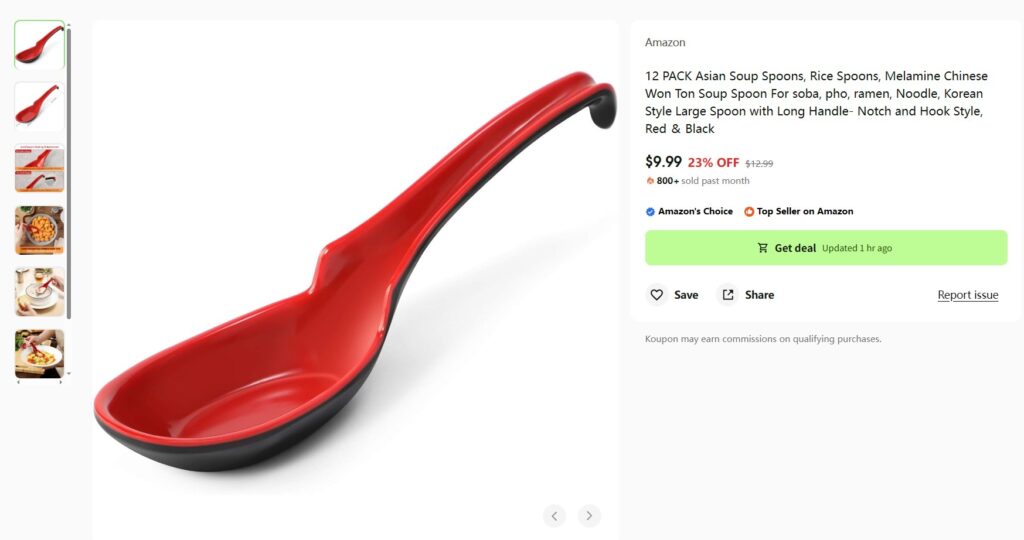Image resolution: width=1024 pixels, height=540 pixels.
Task: Open the third infographic thumbnail
Action: coord(39,168)
